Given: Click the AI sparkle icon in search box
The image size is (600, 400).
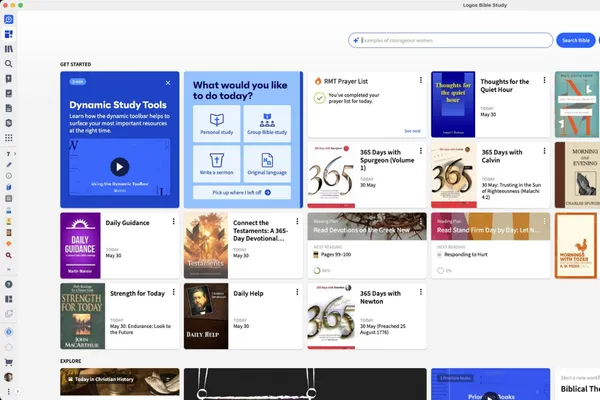Looking at the screenshot, I should tap(356, 40).
